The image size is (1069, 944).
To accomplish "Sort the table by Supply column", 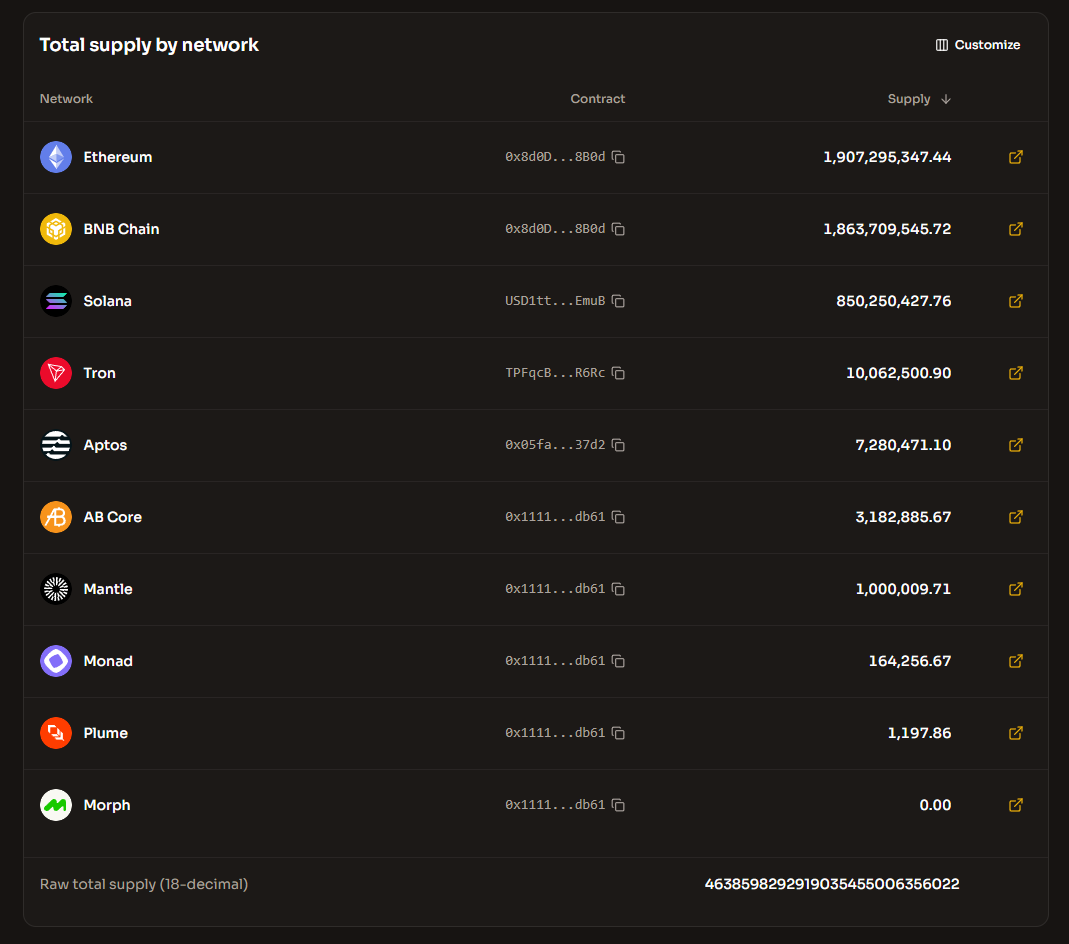I will (x=908, y=99).
